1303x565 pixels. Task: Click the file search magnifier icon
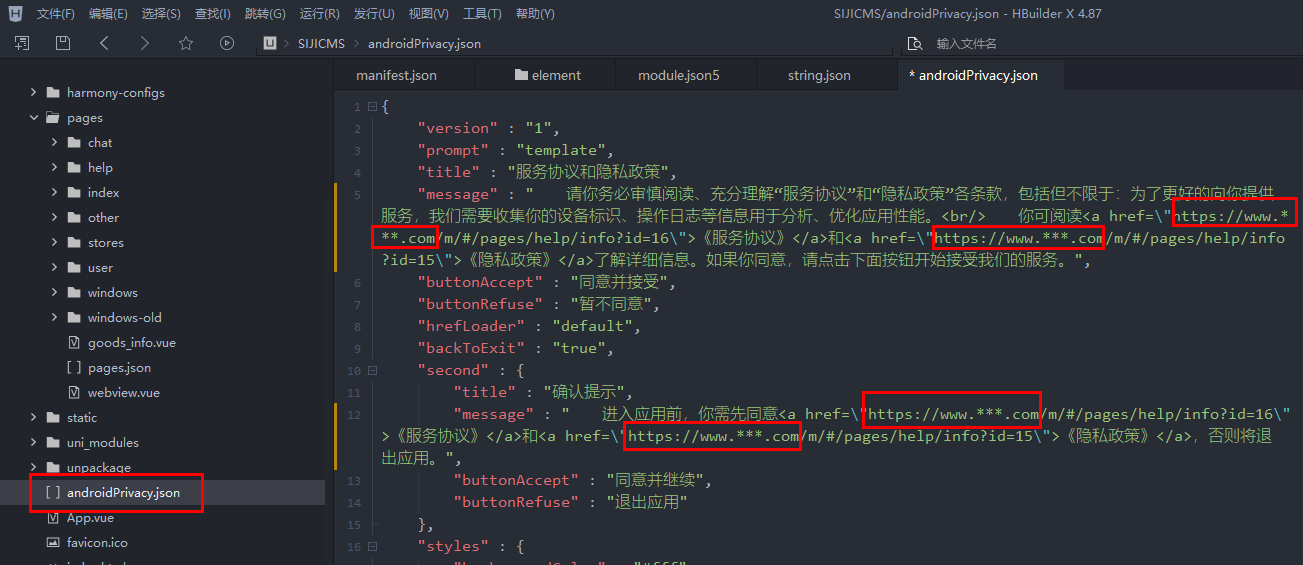pyautogui.click(x=913, y=44)
